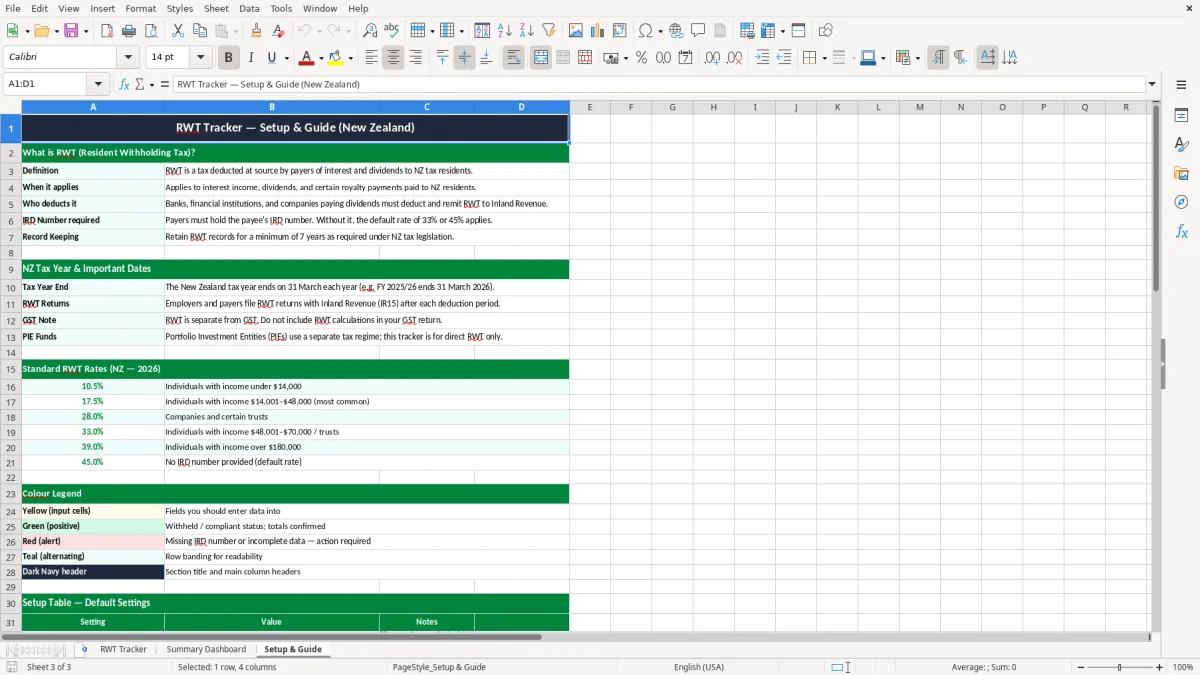
Task: Click the Insert Comment icon
Action: pos(698,31)
